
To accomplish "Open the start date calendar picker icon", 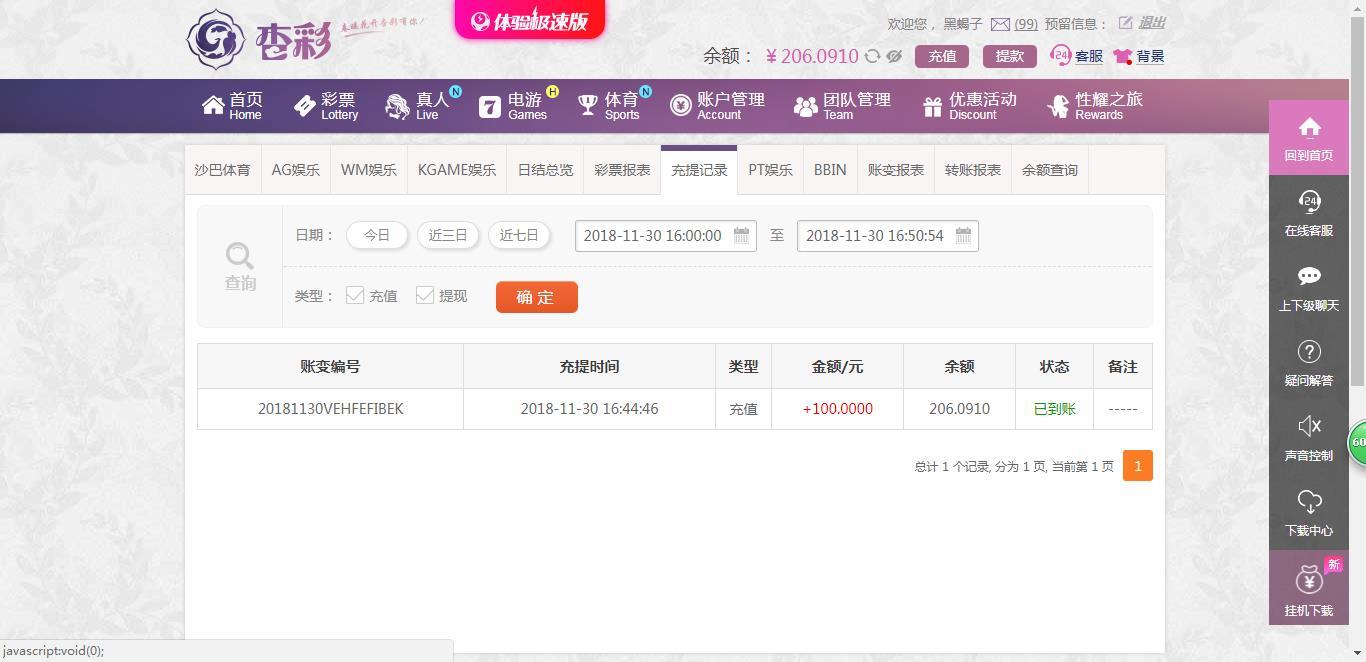I will pyautogui.click(x=741, y=236).
